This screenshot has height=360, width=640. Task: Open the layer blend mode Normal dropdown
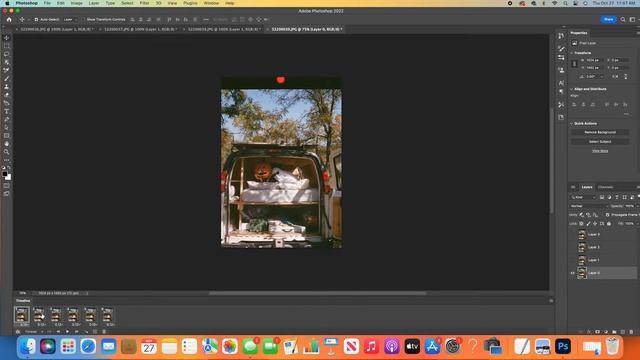(588, 206)
